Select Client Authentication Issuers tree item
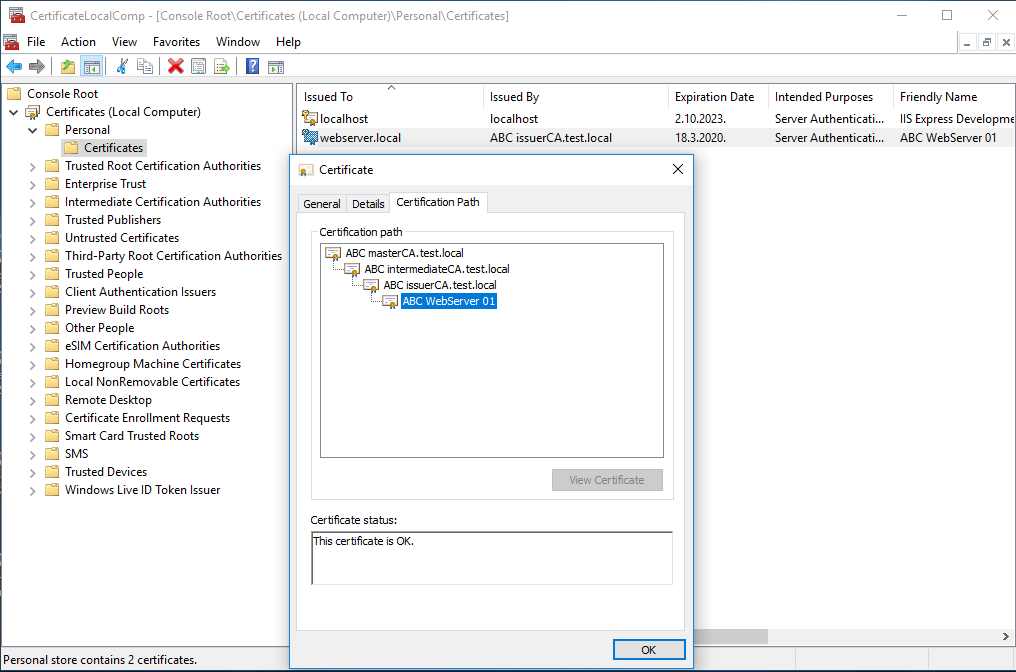This screenshot has width=1016, height=672. click(140, 292)
